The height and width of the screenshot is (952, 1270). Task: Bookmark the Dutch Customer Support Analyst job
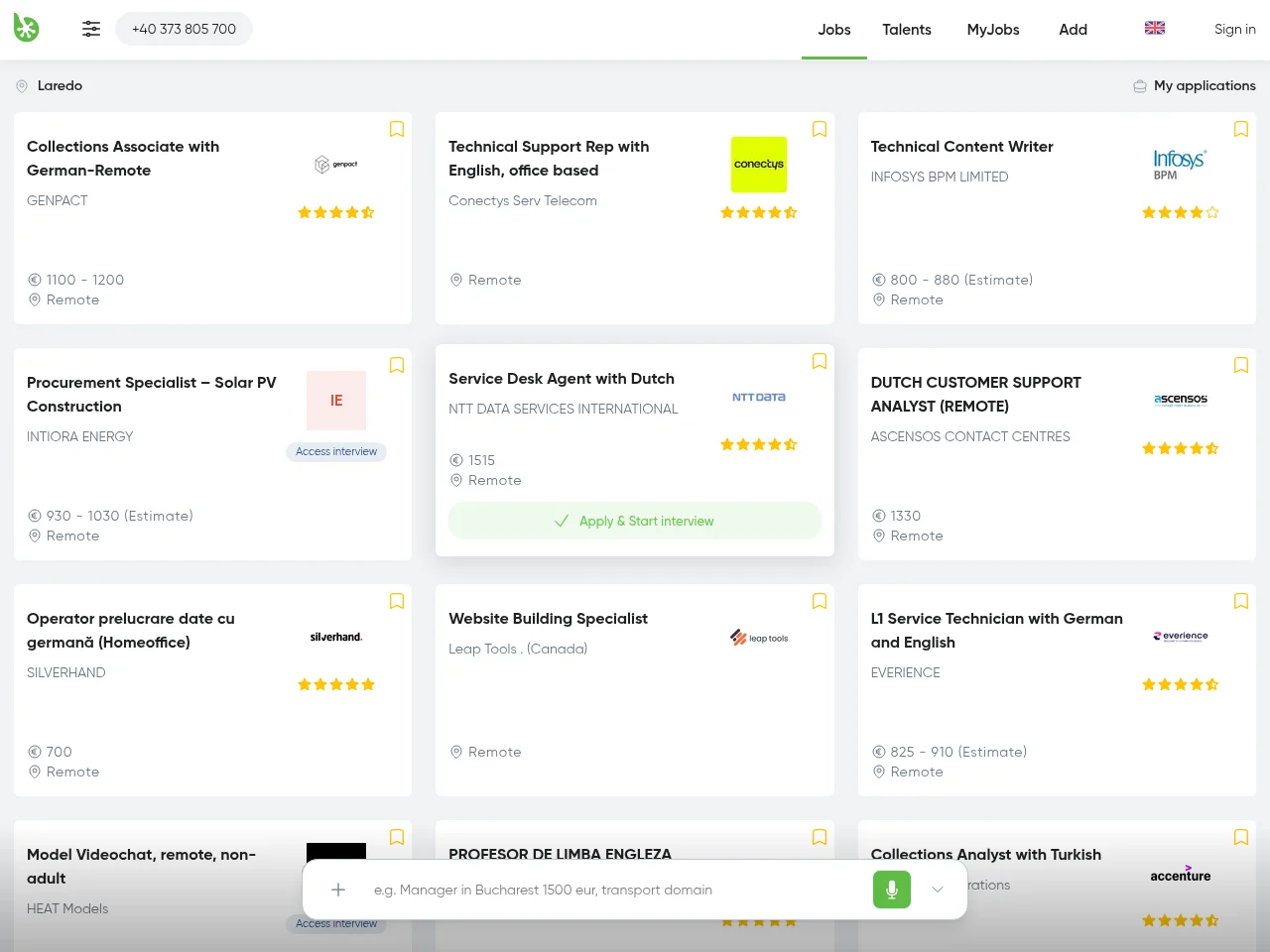pyautogui.click(x=1241, y=365)
